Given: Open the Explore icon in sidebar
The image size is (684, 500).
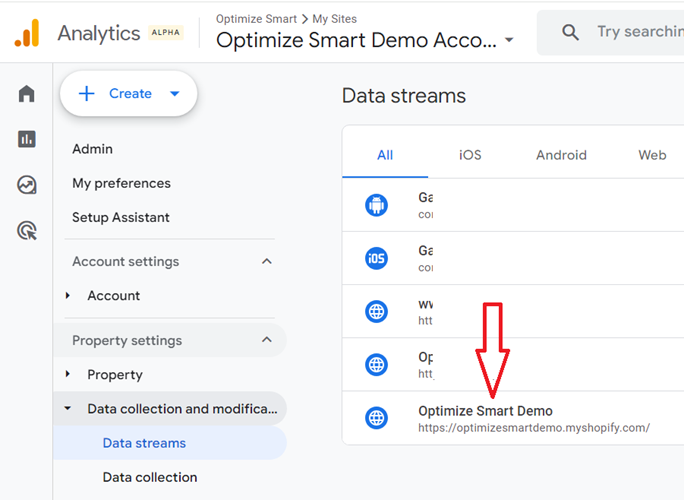Looking at the screenshot, I should click(x=27, y=185).
